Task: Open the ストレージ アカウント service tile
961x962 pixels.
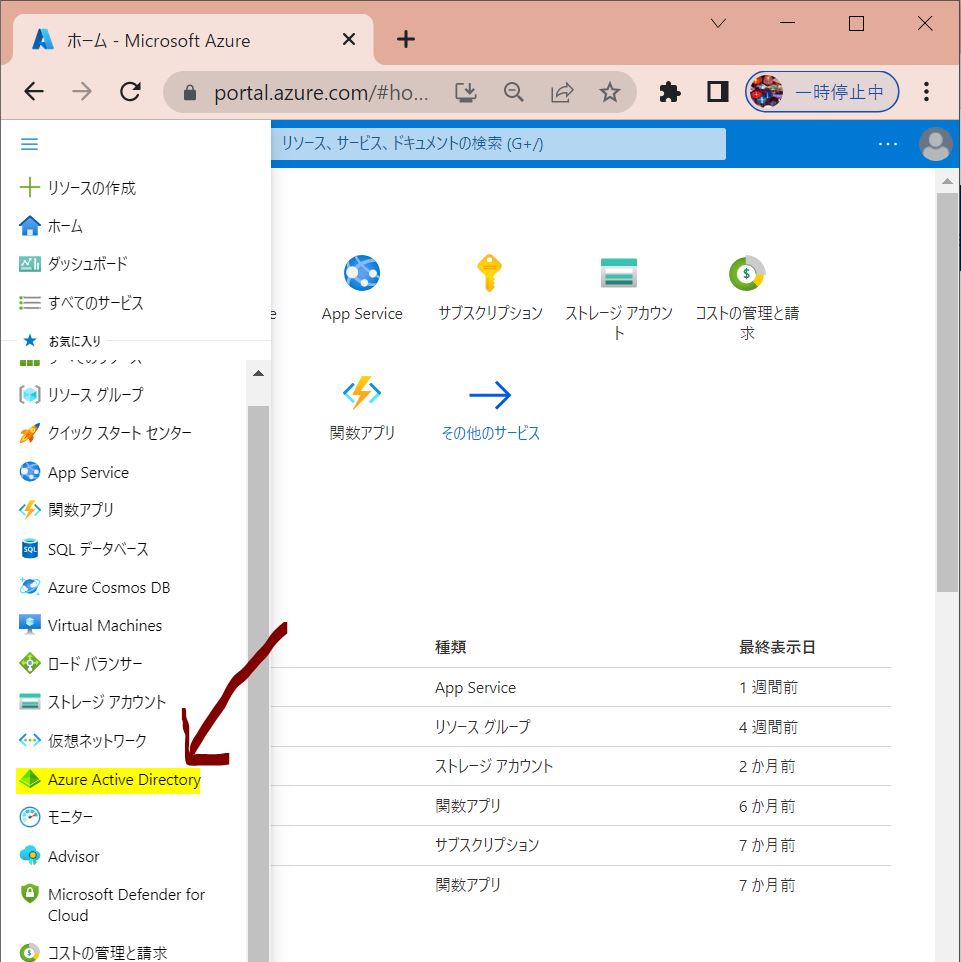Action: (618, 273)
